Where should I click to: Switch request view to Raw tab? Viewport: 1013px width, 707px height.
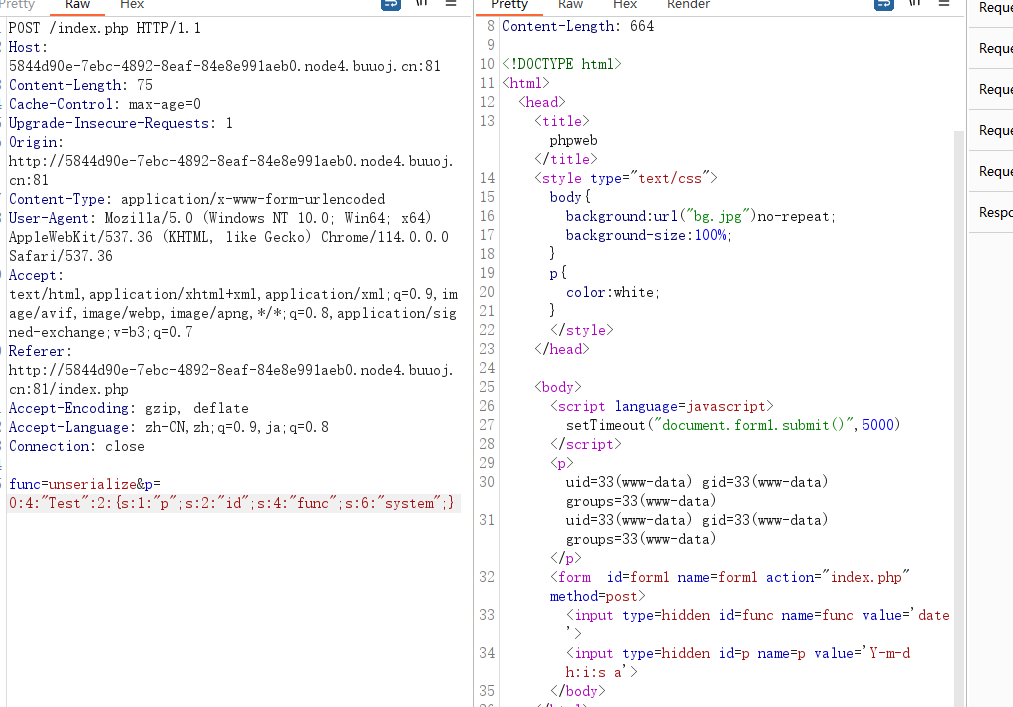[78, 5]
